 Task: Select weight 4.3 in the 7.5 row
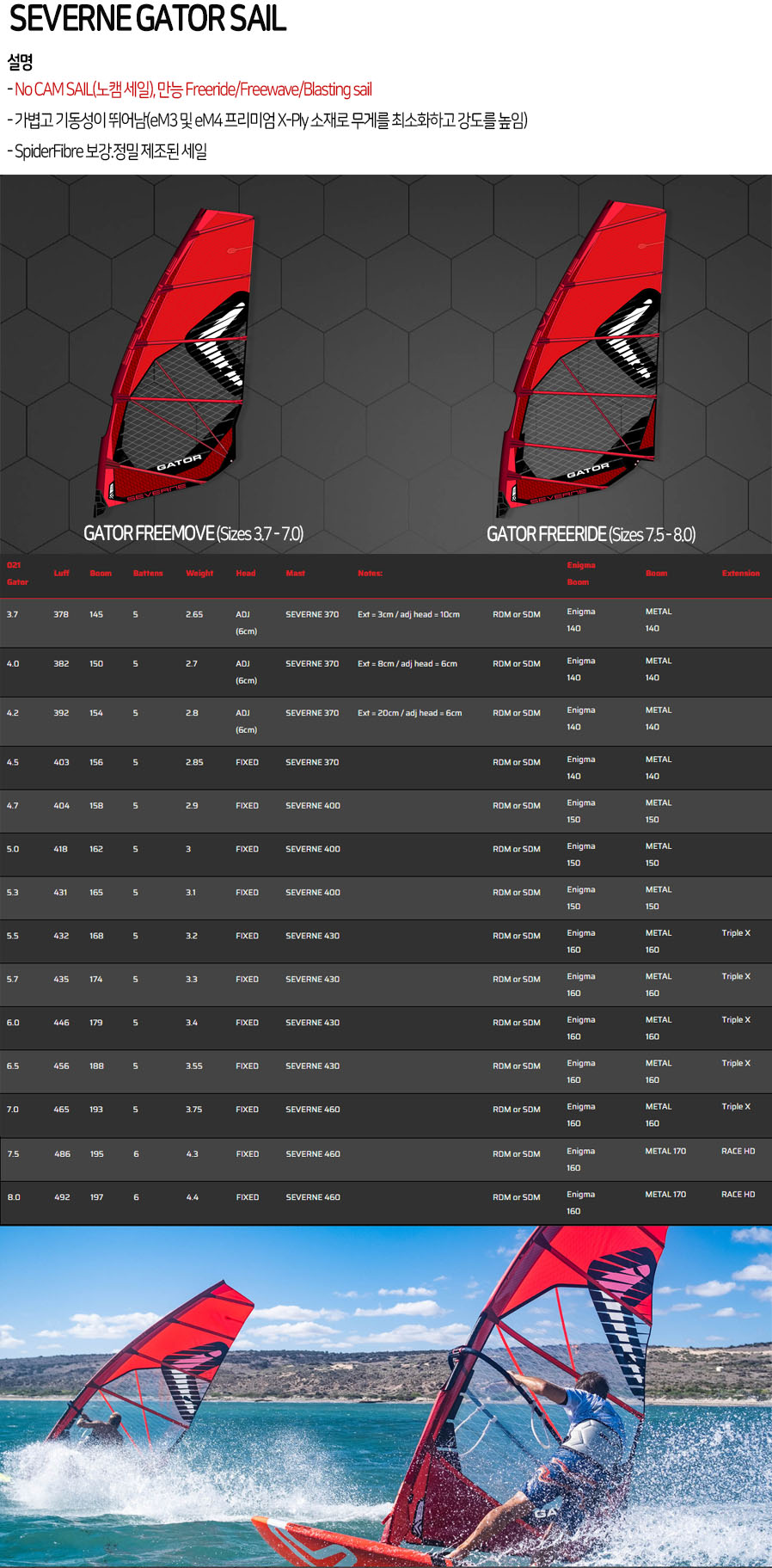[192, 1154]
